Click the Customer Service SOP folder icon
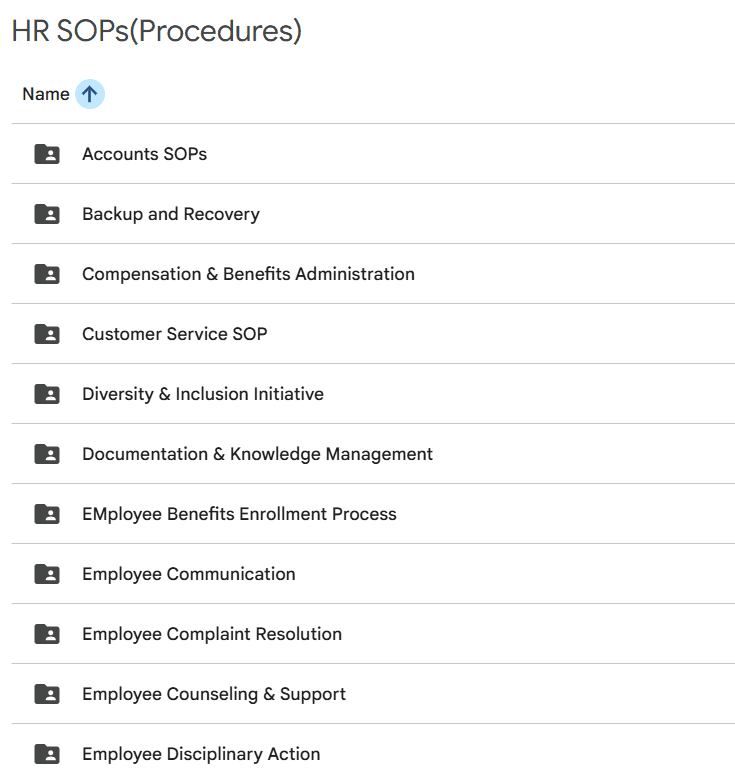Viewport: 735px width, 782px height. [x=47, y=334]
